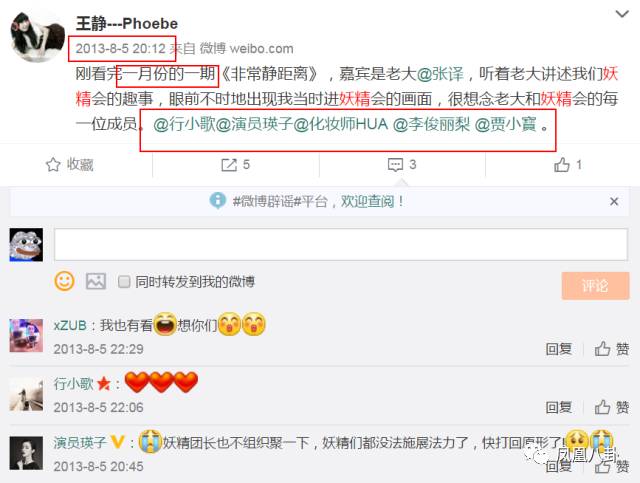This screenshot has height=483, width=640.
Task: Open the emoji smiley picker
Action: click(64, 281)
